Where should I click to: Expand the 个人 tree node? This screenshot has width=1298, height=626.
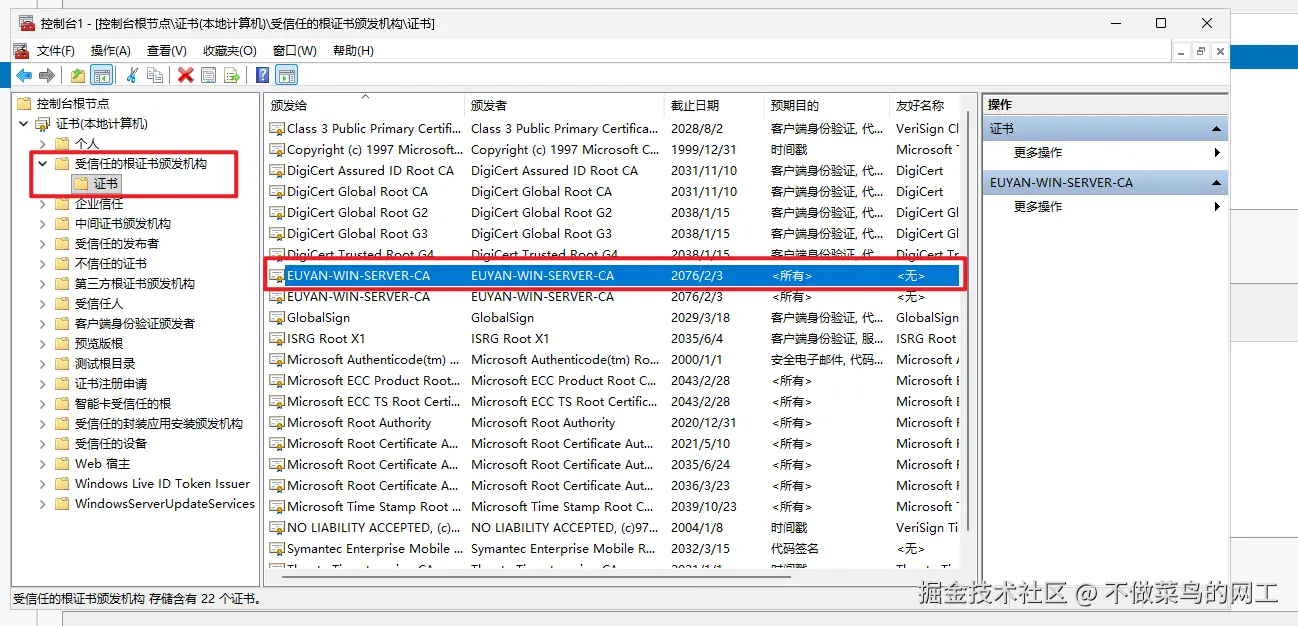coord(43,143)
